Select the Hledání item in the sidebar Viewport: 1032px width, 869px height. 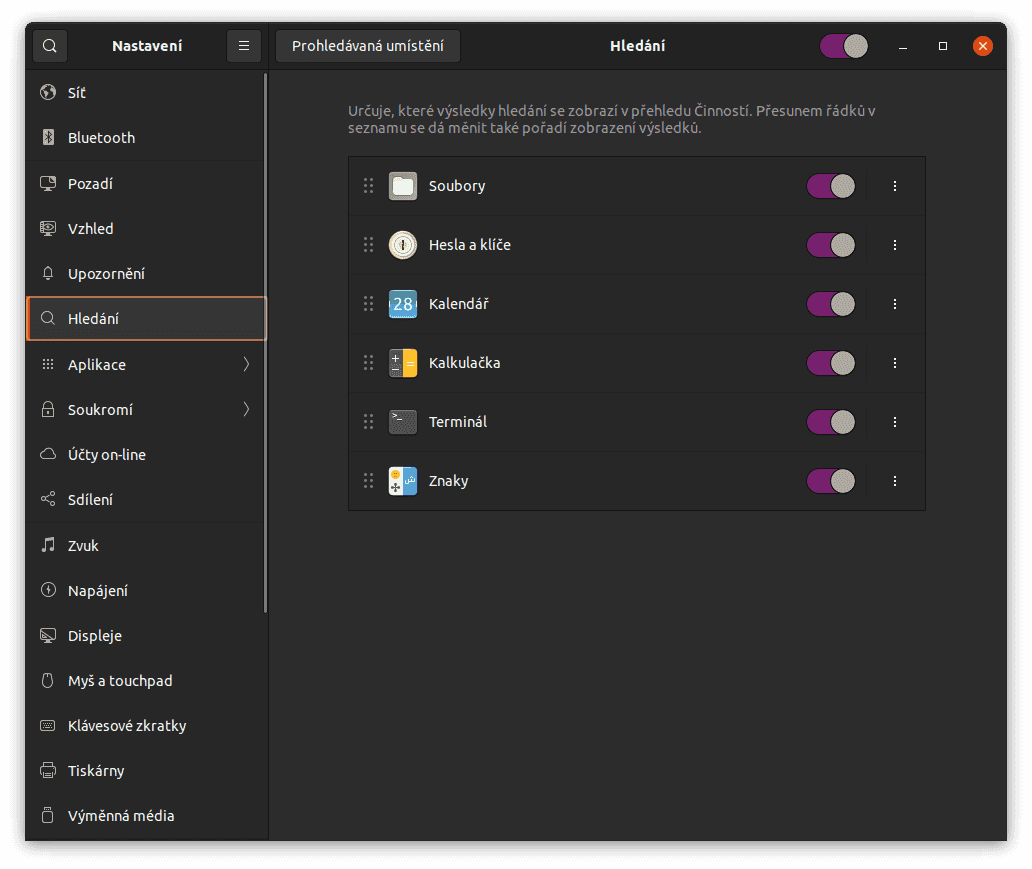click(94, 318)
